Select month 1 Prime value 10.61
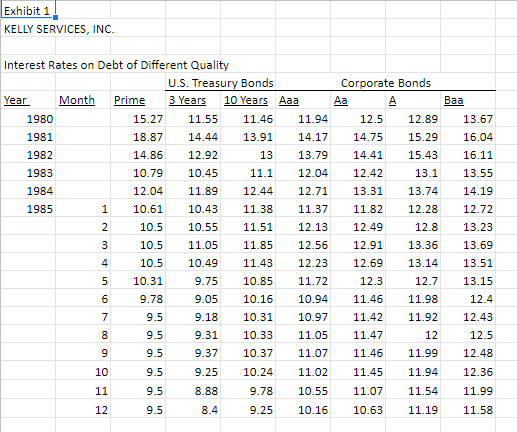 tap(138, 209)
